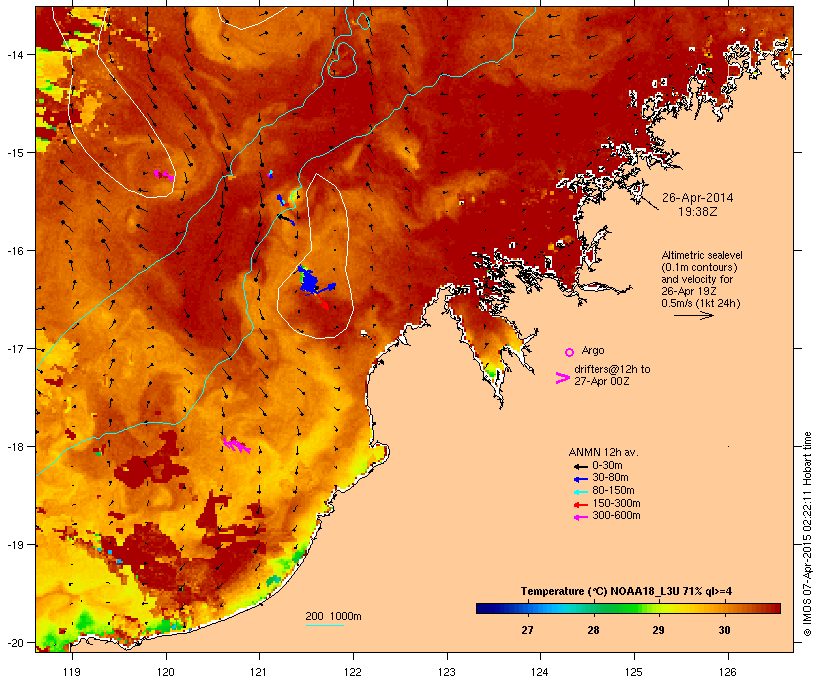
Task: Click the 125 longitude axis label
Action: point(634,672)
